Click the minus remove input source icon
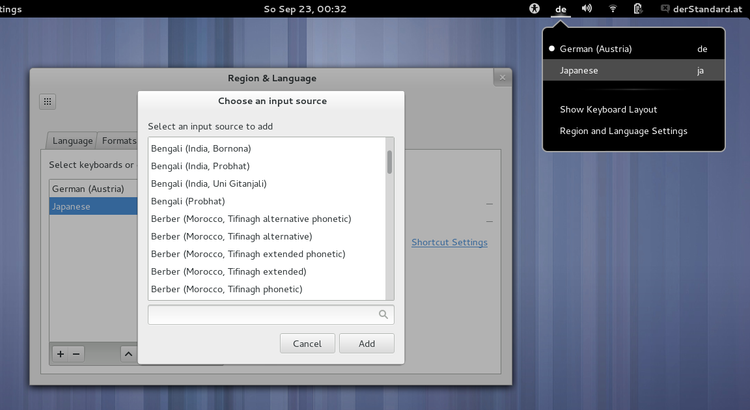Screen dimensions: 750x410 point(76,353)
